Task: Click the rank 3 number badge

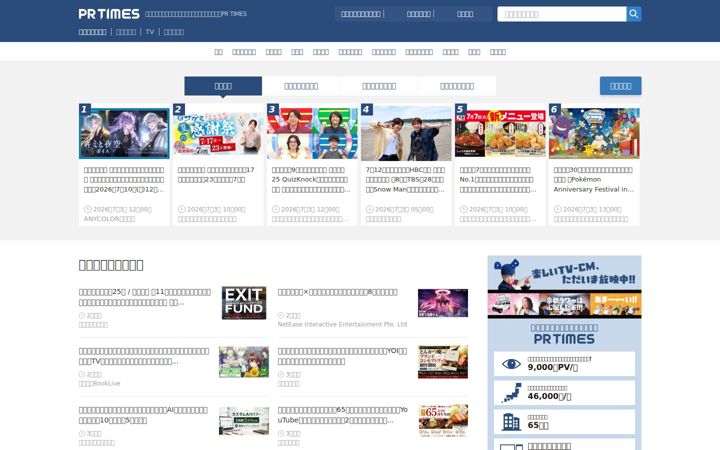Action: 272,109
